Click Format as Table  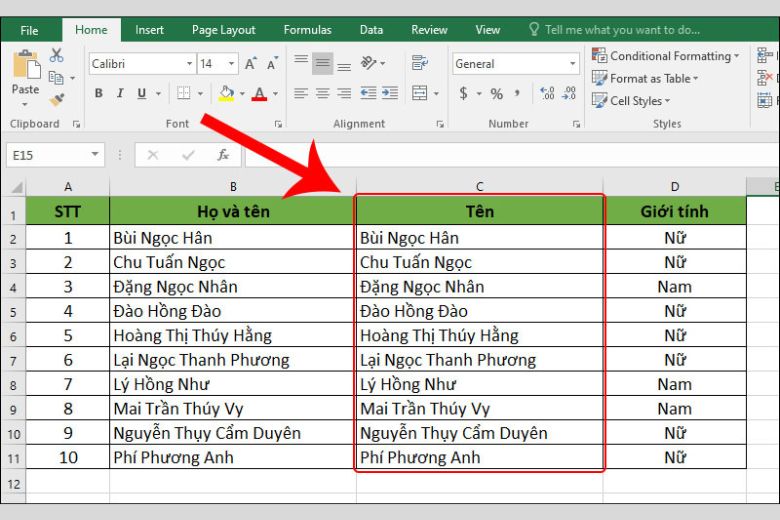[645, 78]
